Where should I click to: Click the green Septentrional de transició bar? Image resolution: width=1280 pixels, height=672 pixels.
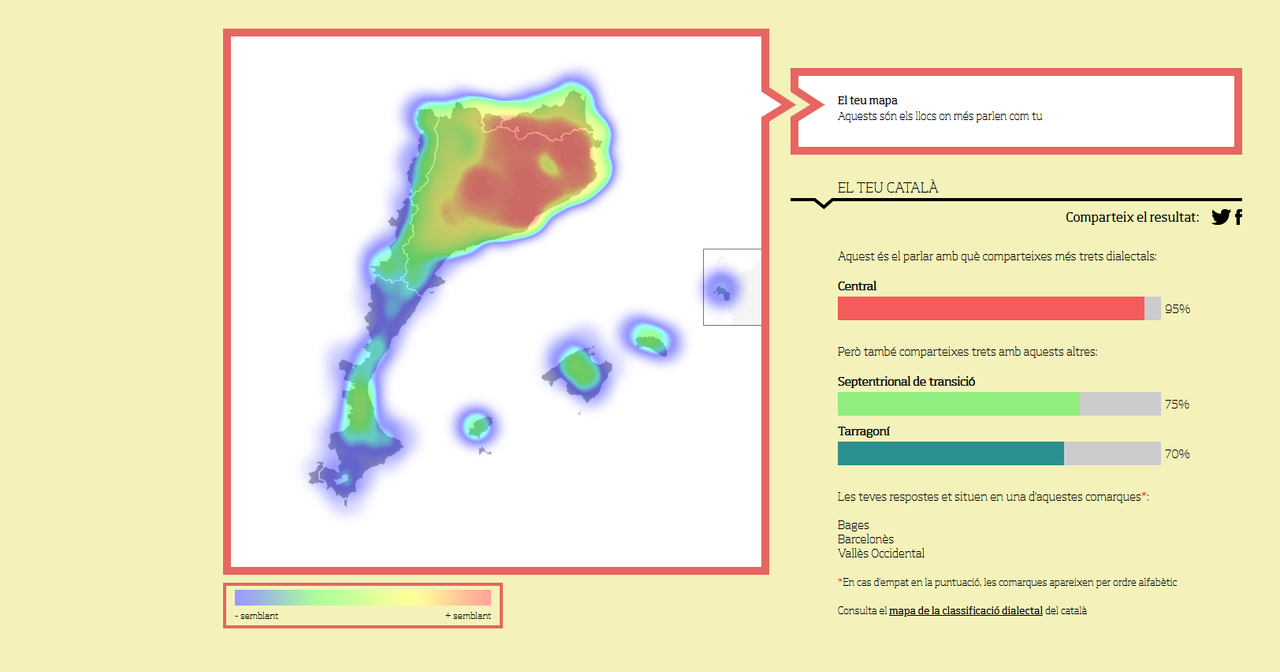[x=959, y=404]
